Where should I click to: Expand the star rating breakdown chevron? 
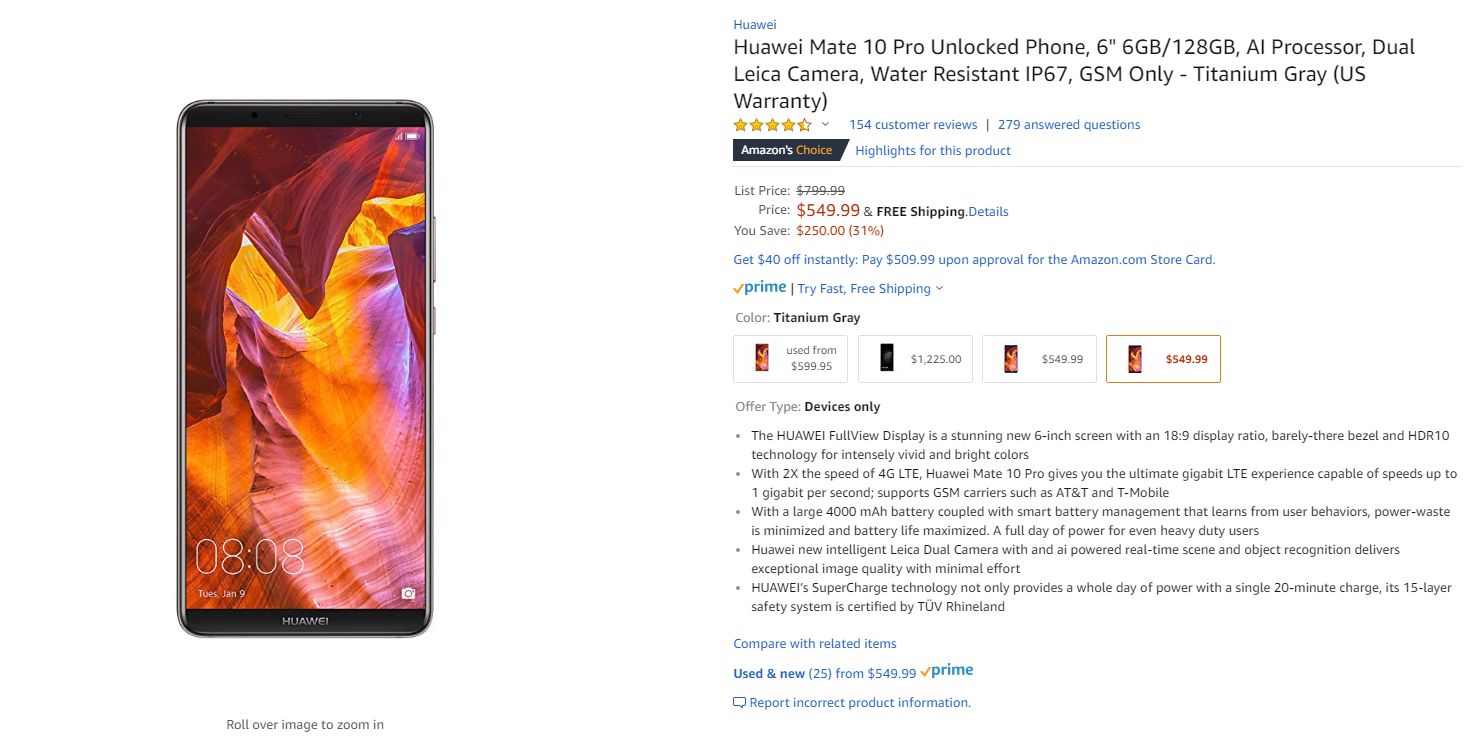(825, 125)
